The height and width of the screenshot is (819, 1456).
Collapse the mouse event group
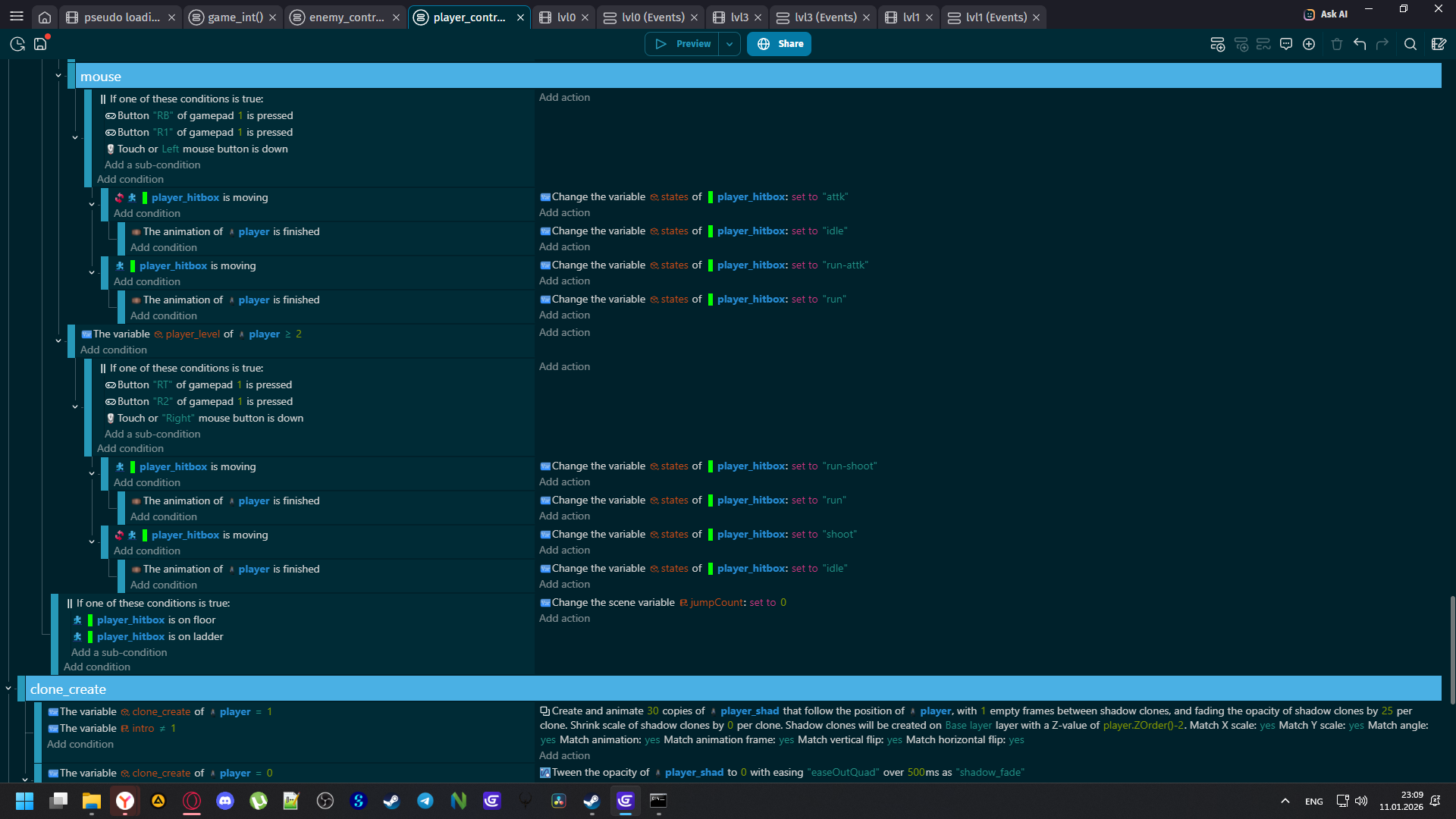click(58, 76)
